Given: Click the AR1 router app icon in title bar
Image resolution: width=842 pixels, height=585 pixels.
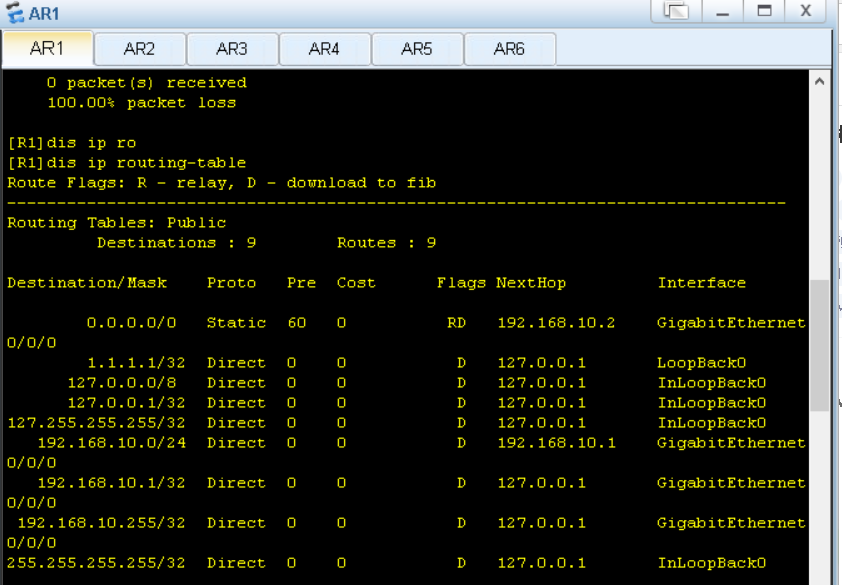Looking at the screenshot, I should [14, 13].
